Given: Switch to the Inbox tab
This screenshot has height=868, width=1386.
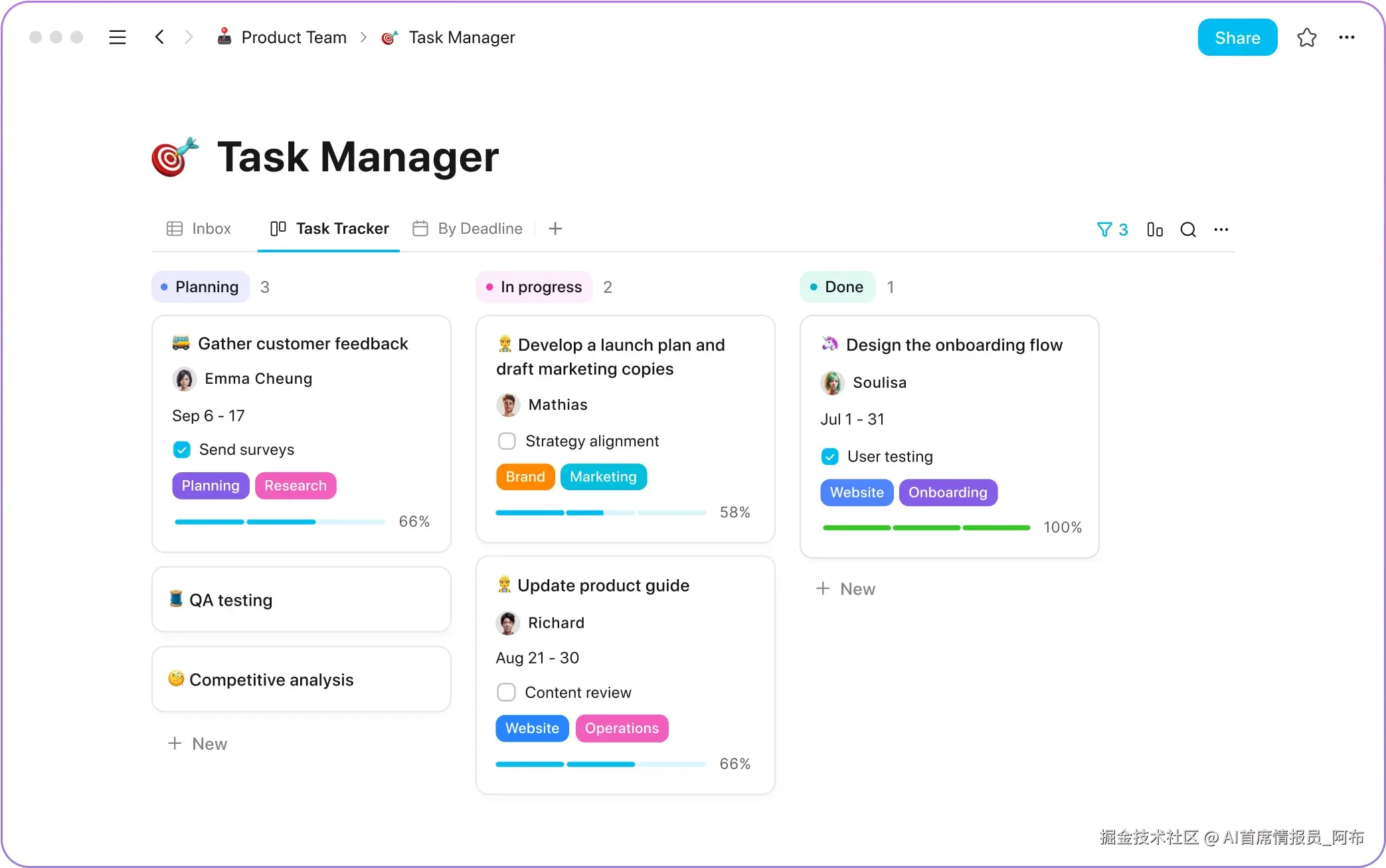Looking at the screenshot, I should (x=199, y=229).
